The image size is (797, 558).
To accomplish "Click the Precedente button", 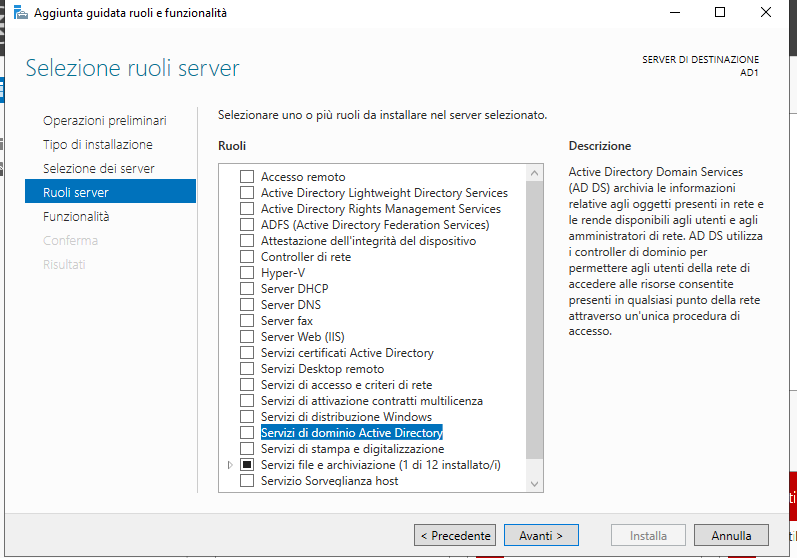I will [455, 535].
